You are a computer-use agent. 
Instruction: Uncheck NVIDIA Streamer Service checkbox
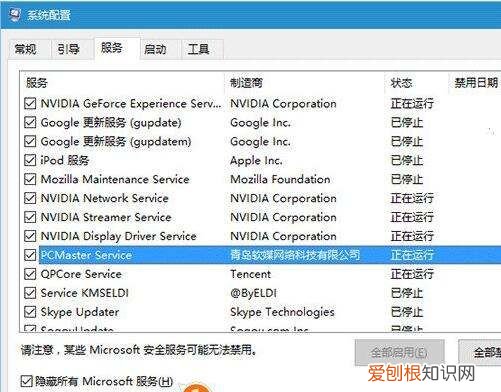[30, 217]
